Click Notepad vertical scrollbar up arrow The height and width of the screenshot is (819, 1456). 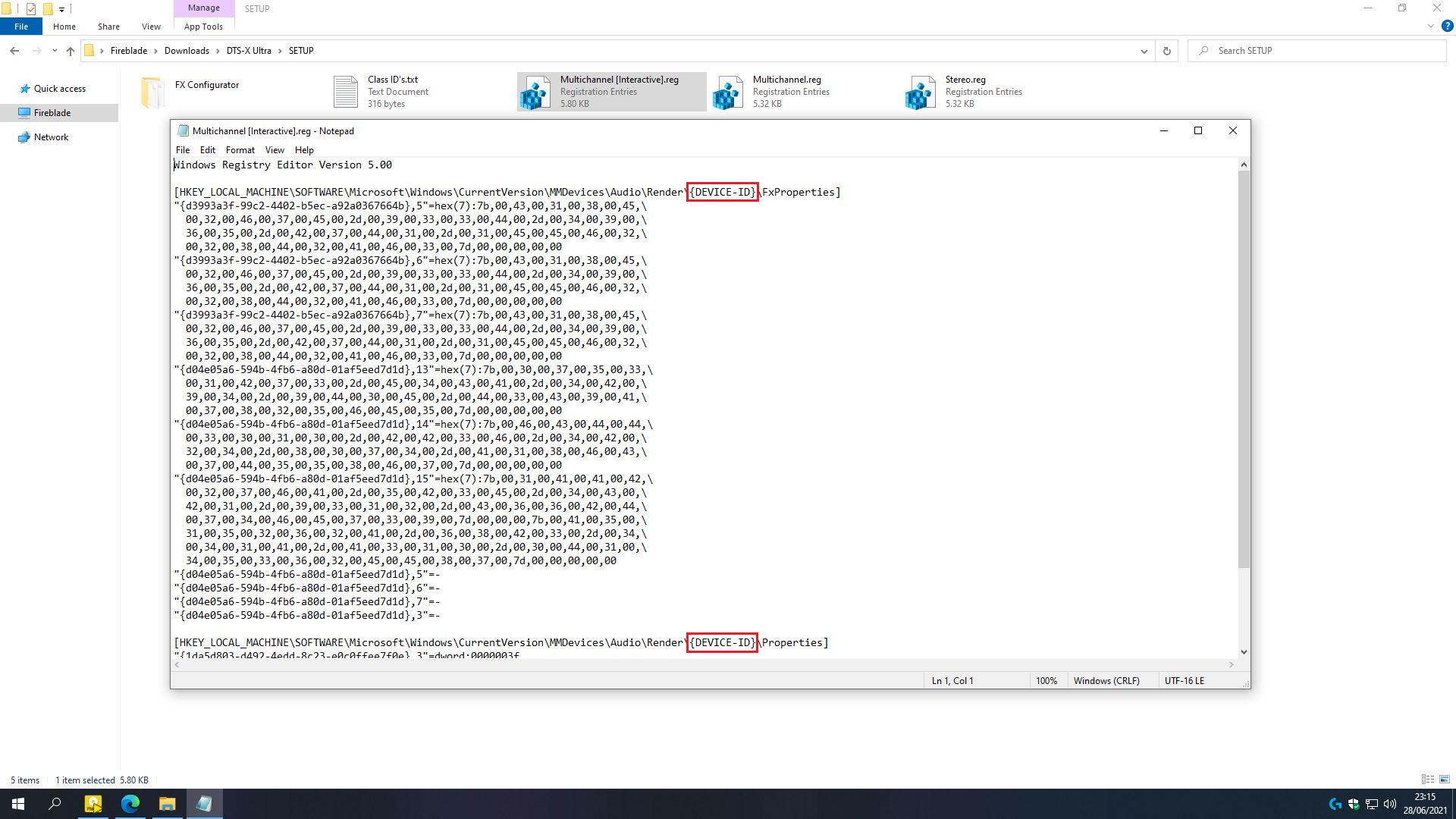pos(1244,165)
